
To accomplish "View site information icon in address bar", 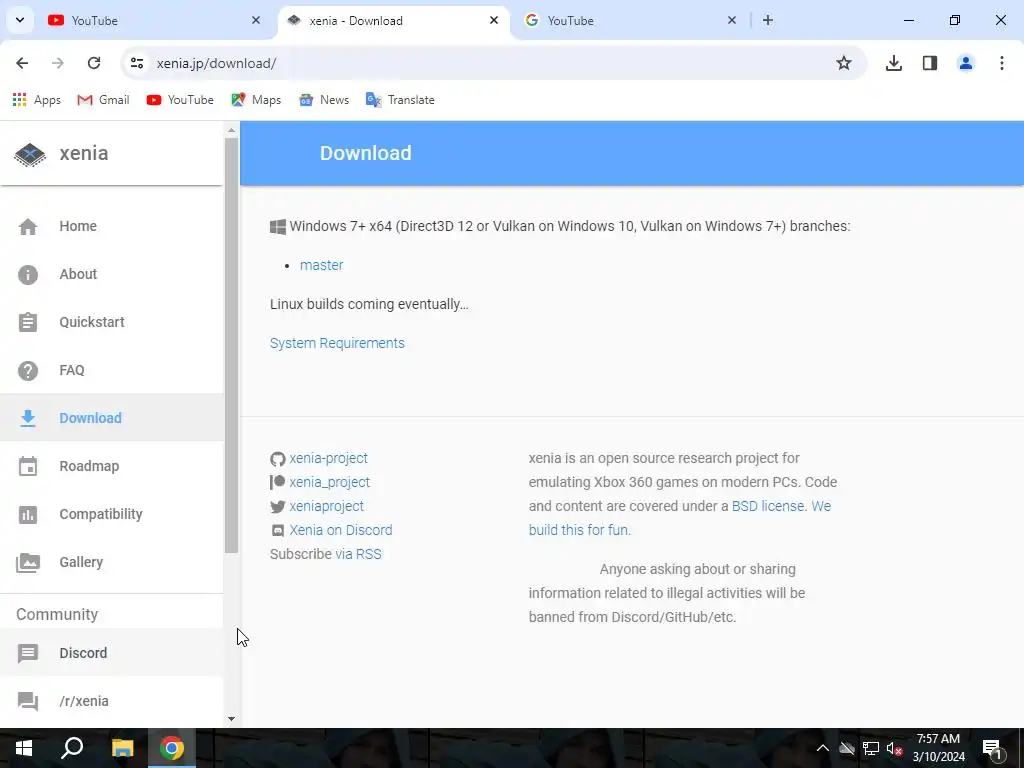I will click(136, 63).
